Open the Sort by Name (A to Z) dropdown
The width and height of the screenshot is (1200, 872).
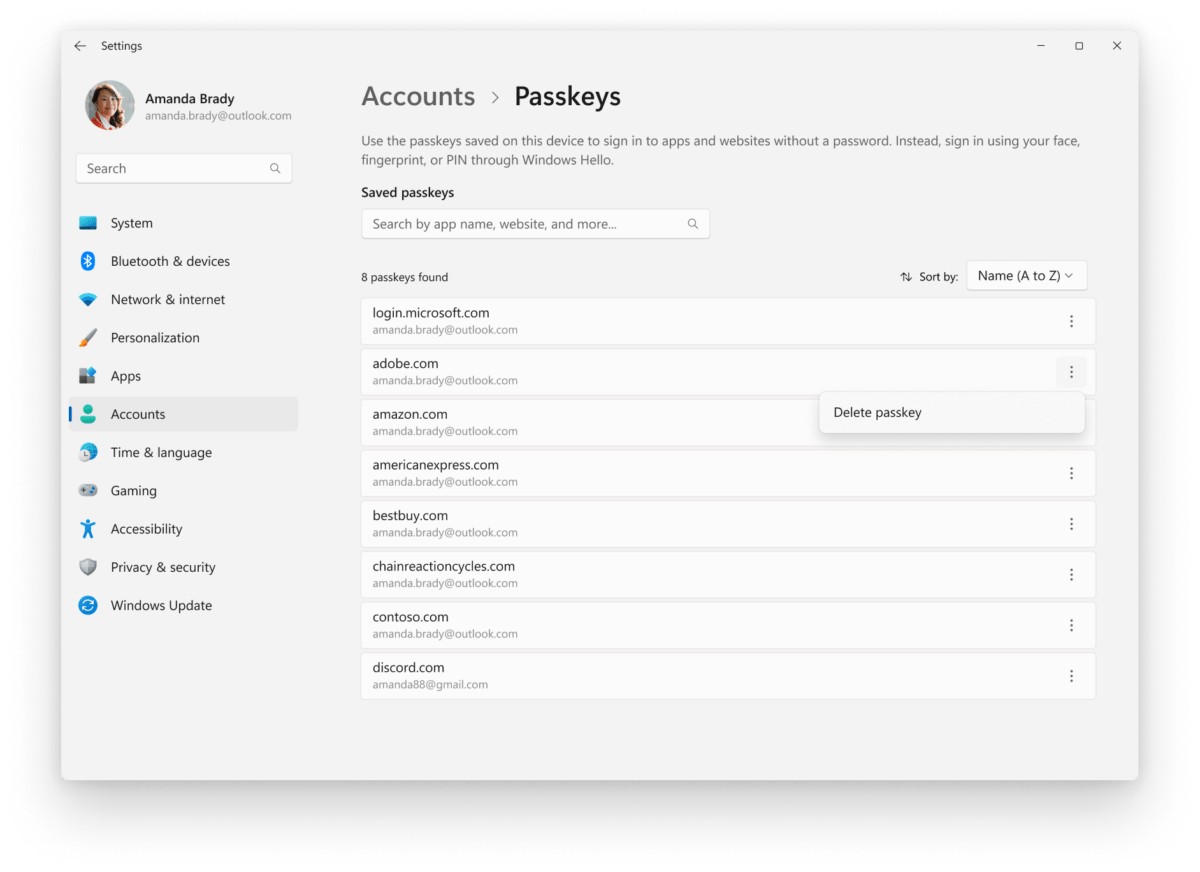1026,276
